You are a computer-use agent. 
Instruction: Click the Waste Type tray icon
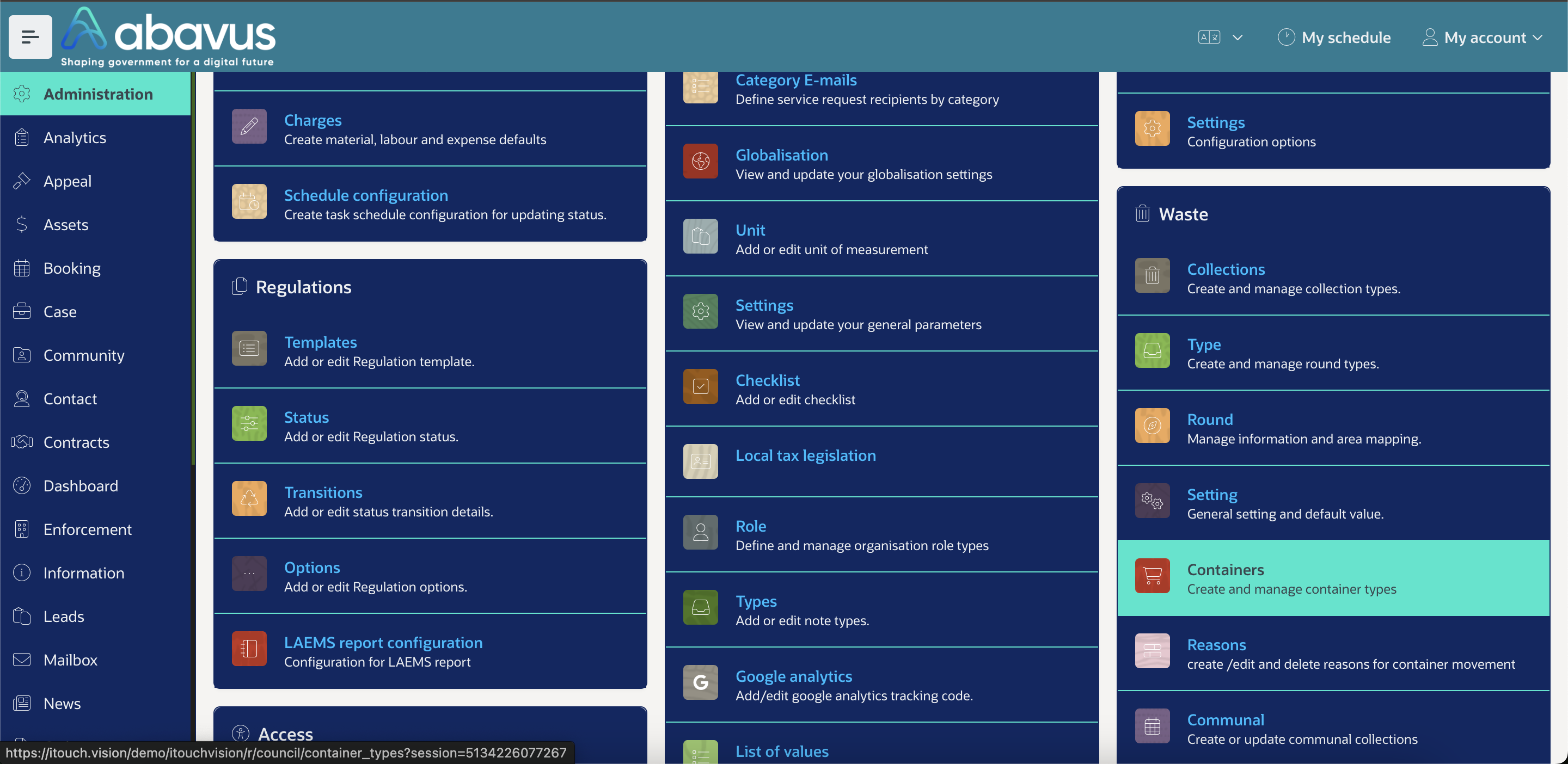point(1151,350)
